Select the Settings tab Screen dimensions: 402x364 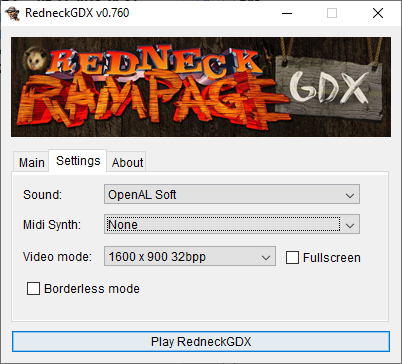[78, 161]
